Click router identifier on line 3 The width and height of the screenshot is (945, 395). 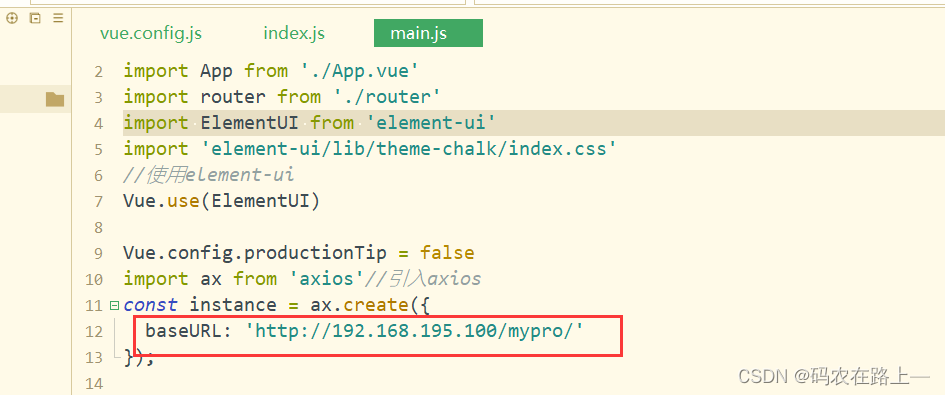pyautogui.click(x=233, y=97)
